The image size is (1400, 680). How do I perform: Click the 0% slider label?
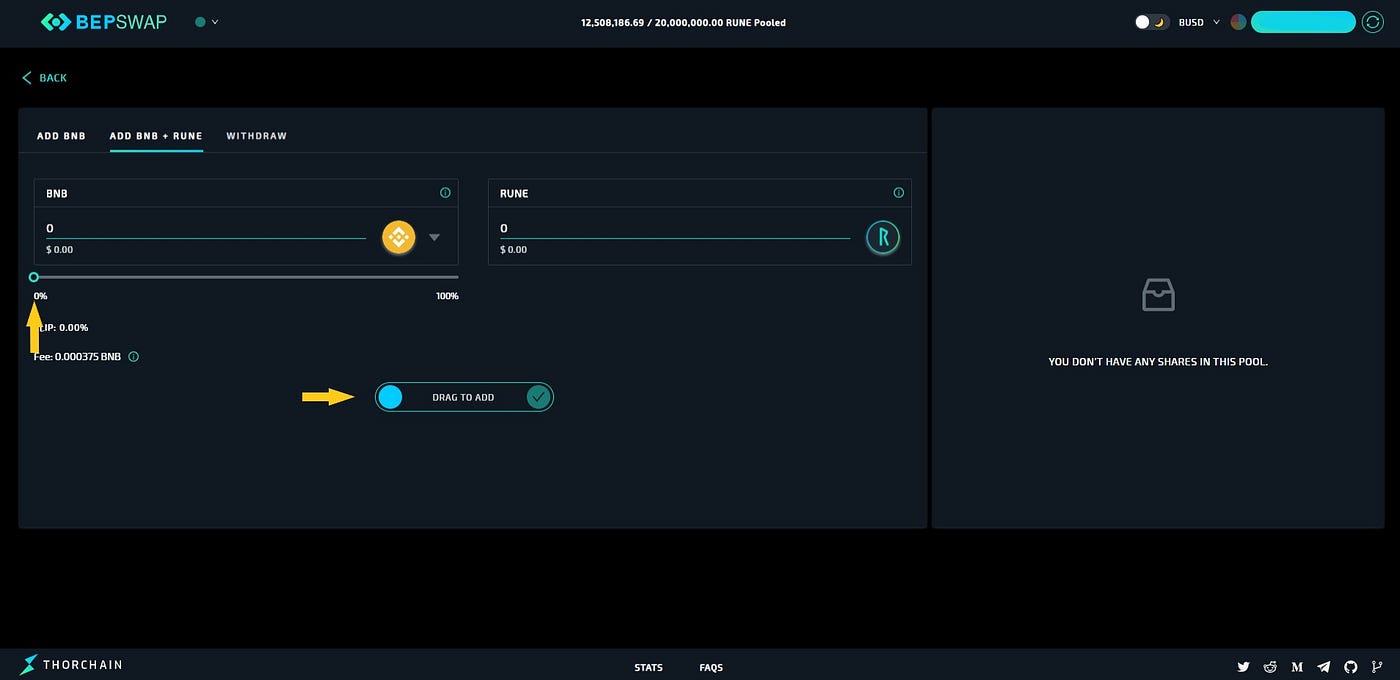point(40,296)
